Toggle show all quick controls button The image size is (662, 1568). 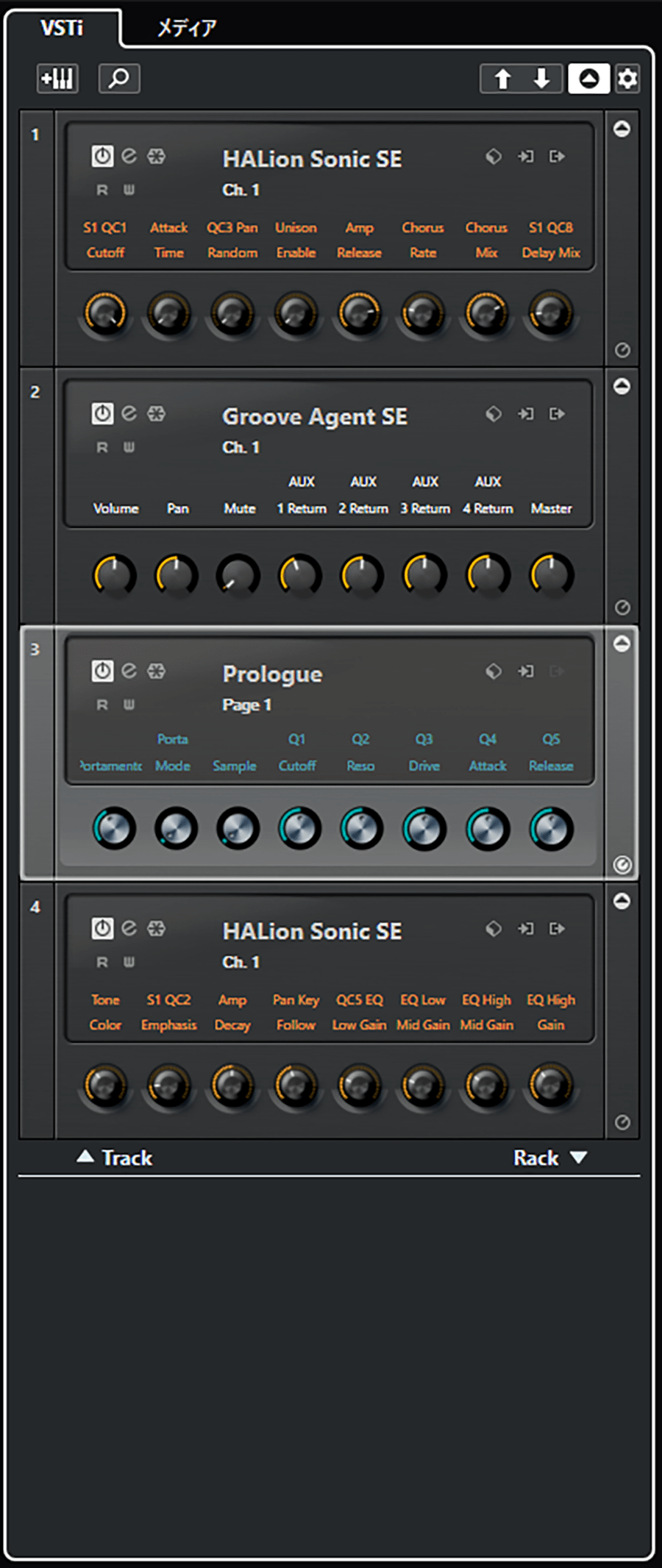coord(588,79)
